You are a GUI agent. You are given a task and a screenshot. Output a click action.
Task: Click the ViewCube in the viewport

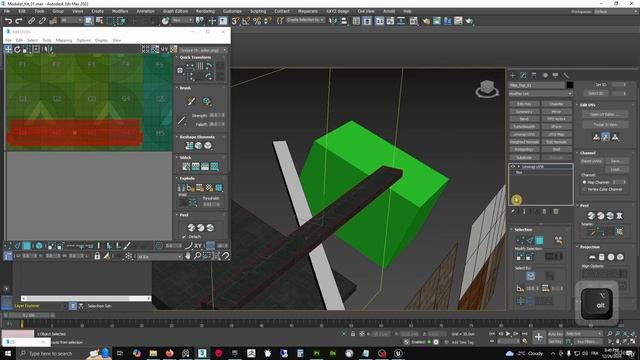point(487,89)
